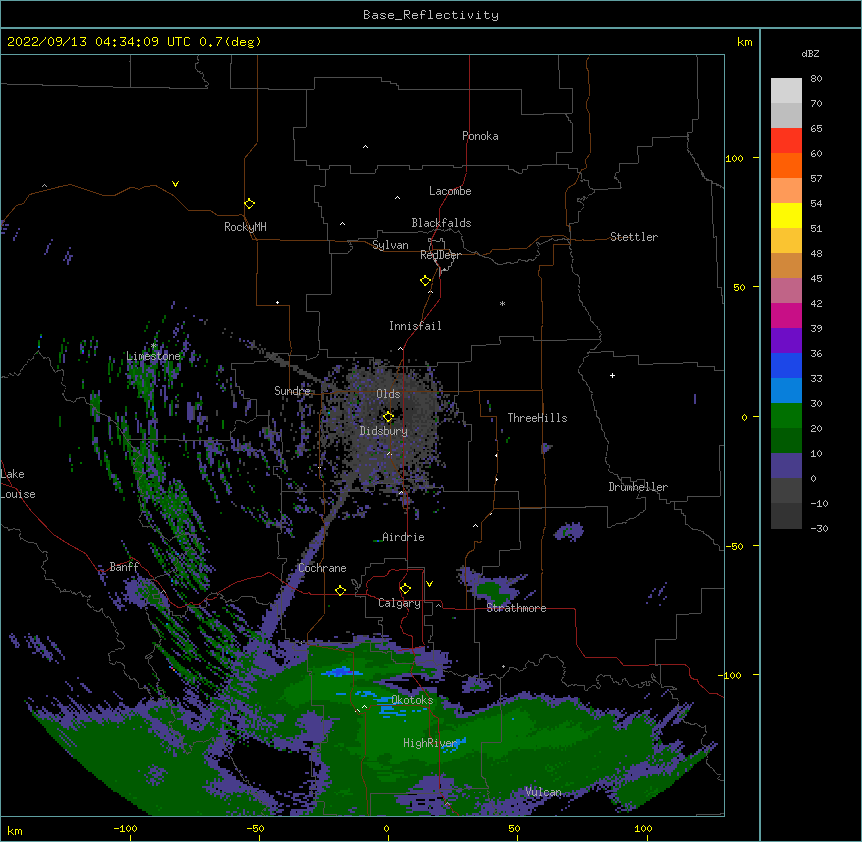Click the dBZ legend heading

810,53
